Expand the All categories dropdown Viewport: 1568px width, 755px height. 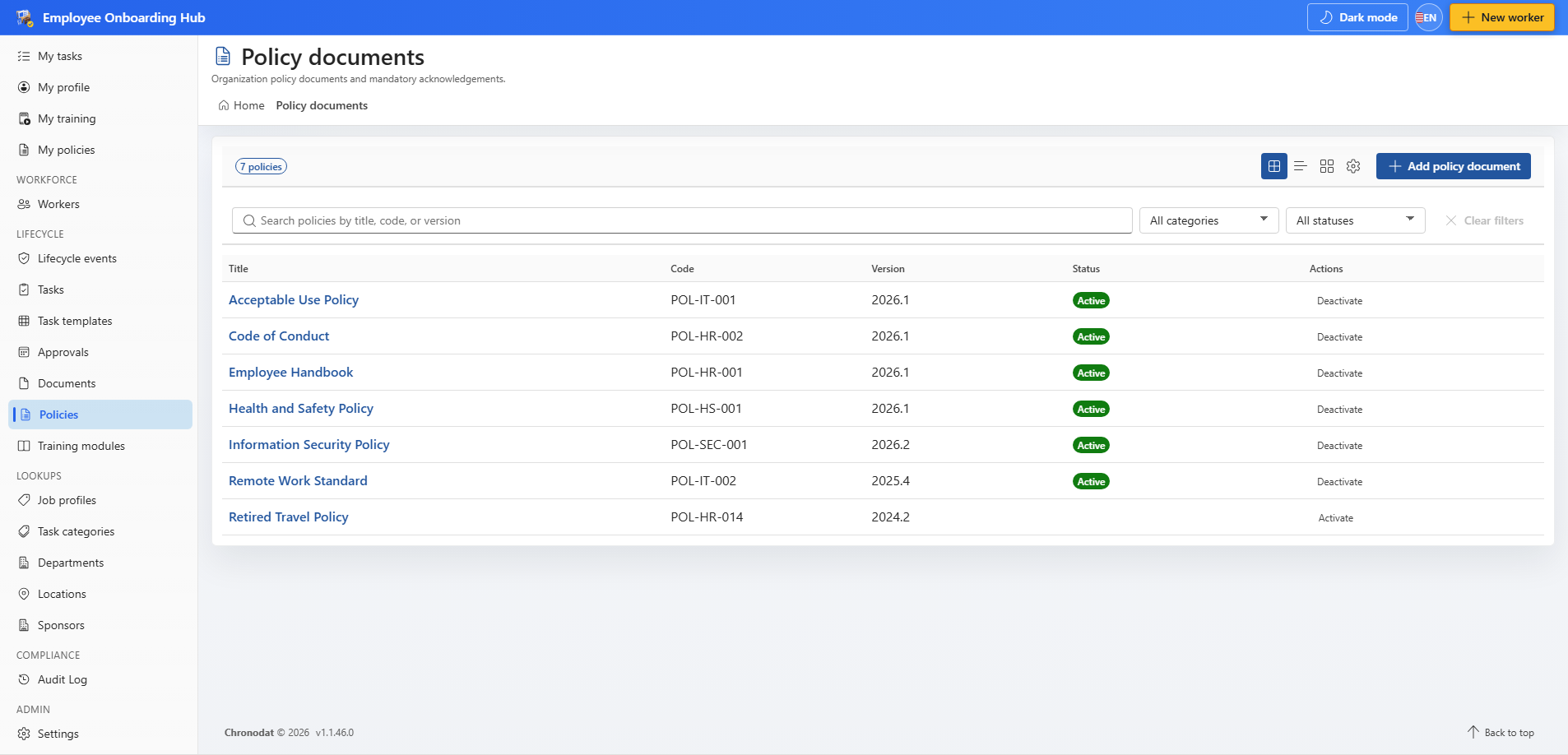(x=1208, y=220)
